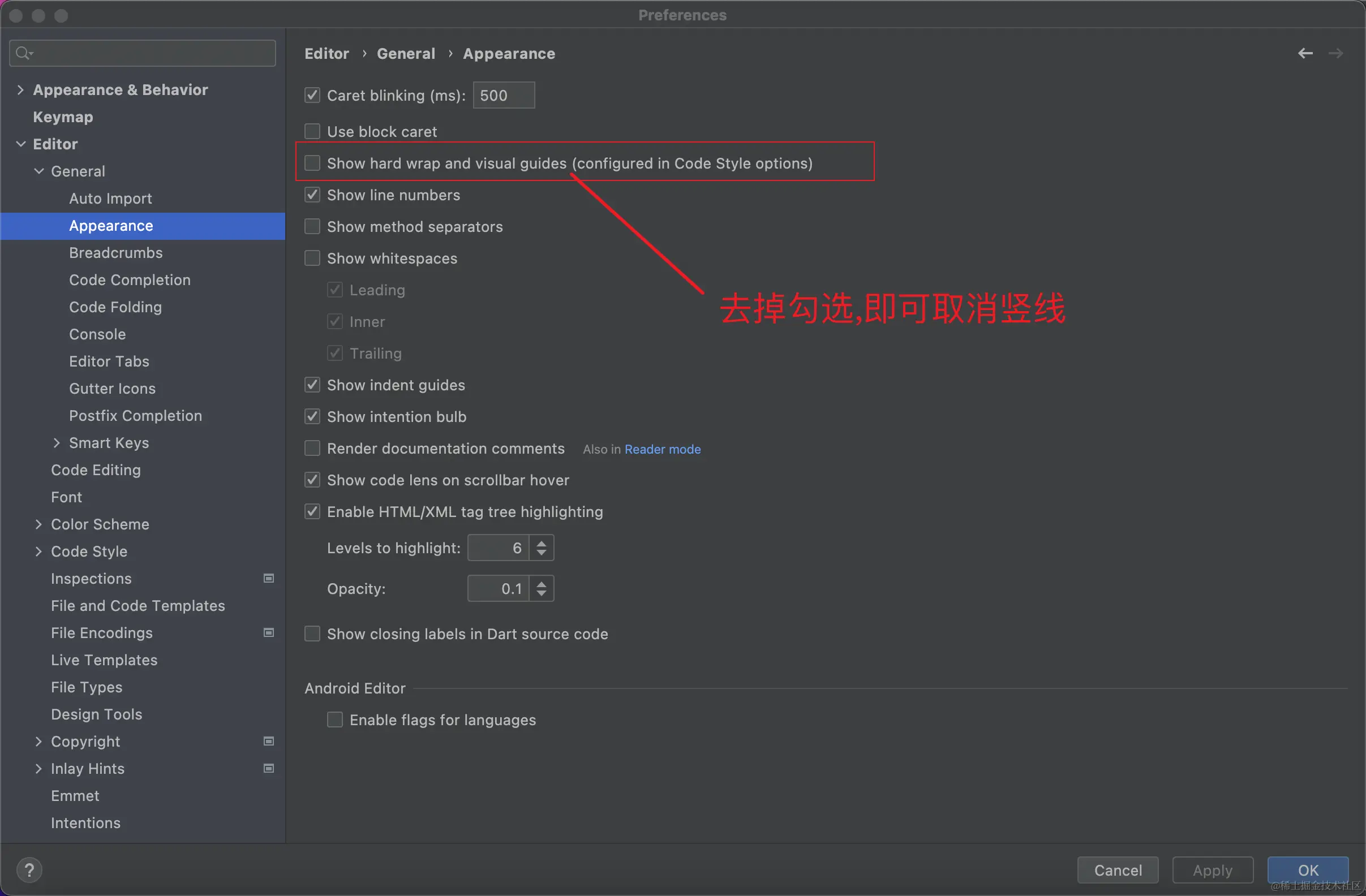Click project-level icon beside Inlay Hints
The height and width of the screenshot is (896, 1366).
point(268,768)
